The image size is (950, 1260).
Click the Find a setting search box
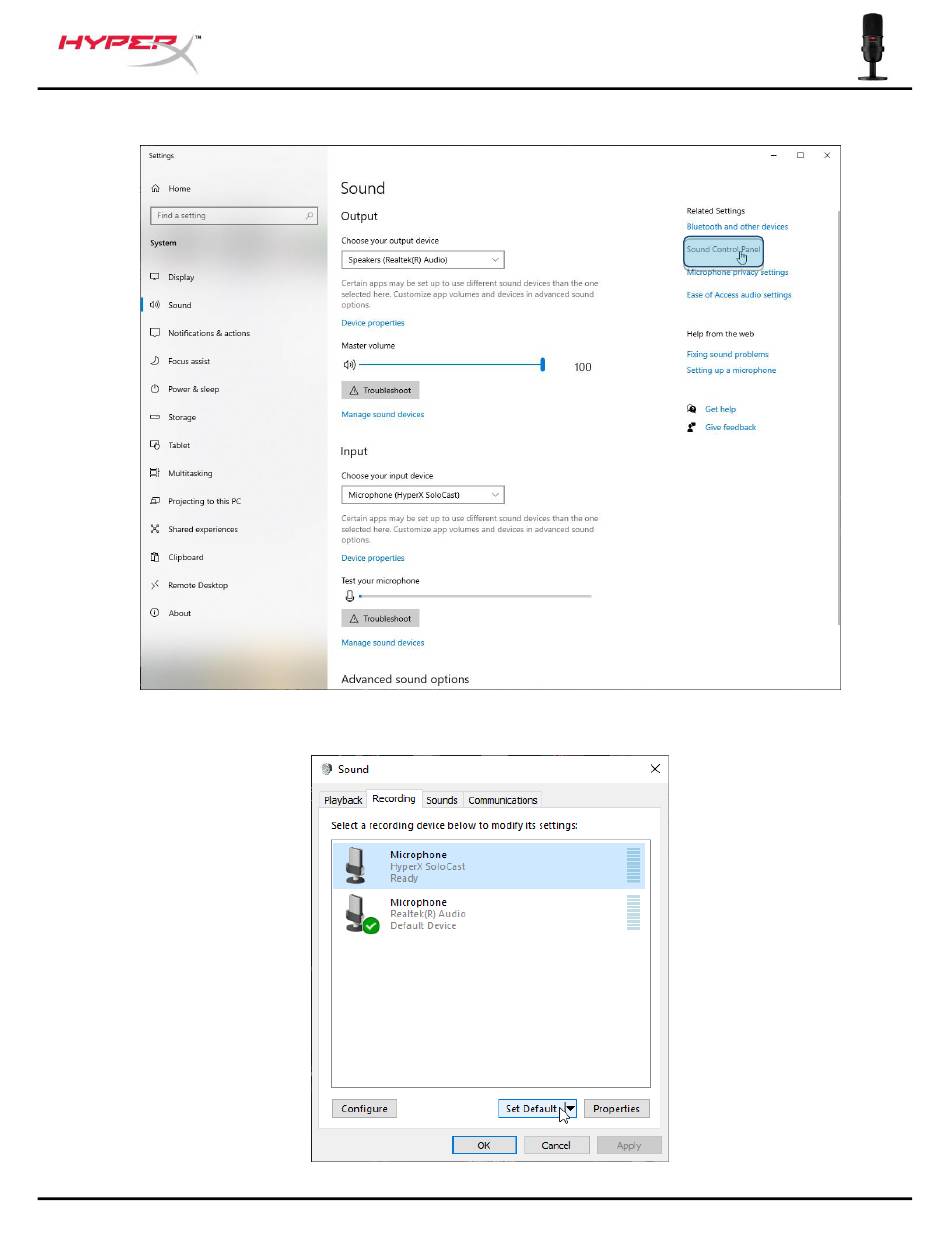234,215
